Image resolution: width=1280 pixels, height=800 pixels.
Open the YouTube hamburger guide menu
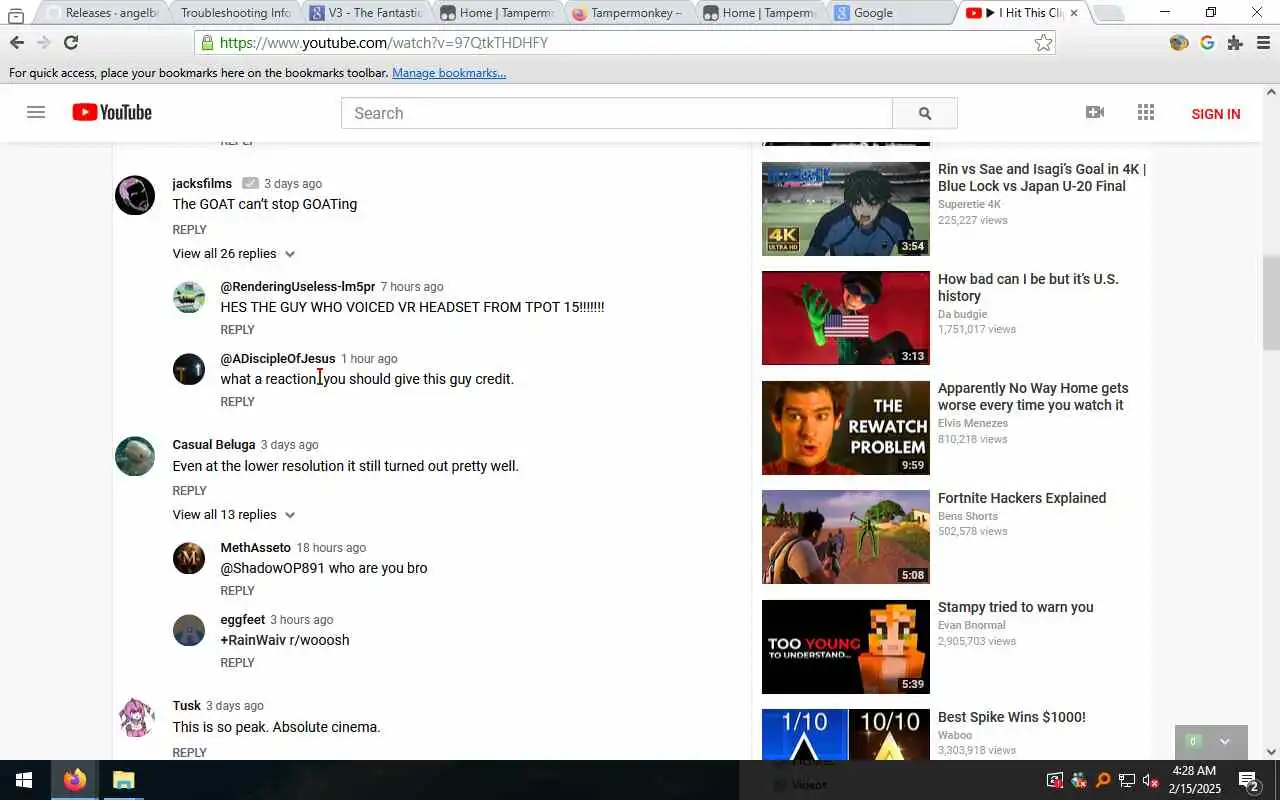36,112
